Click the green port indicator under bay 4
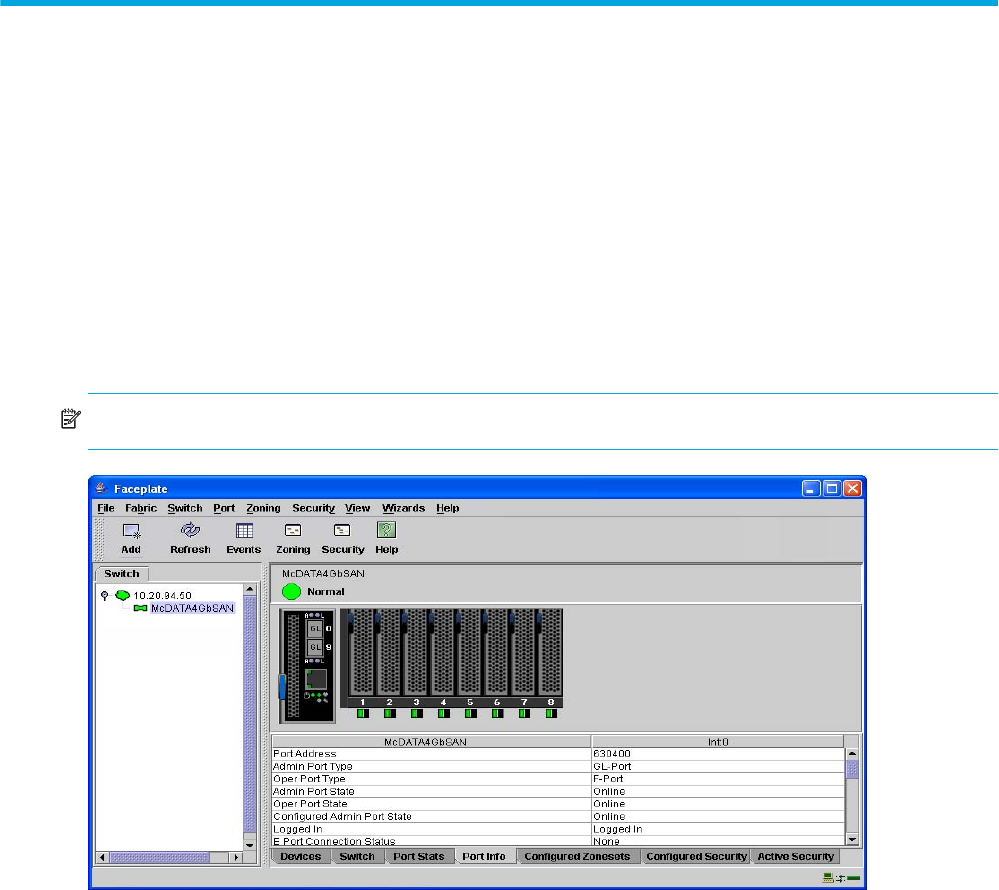This screenshot has width=999, height=890. (443, 714)
